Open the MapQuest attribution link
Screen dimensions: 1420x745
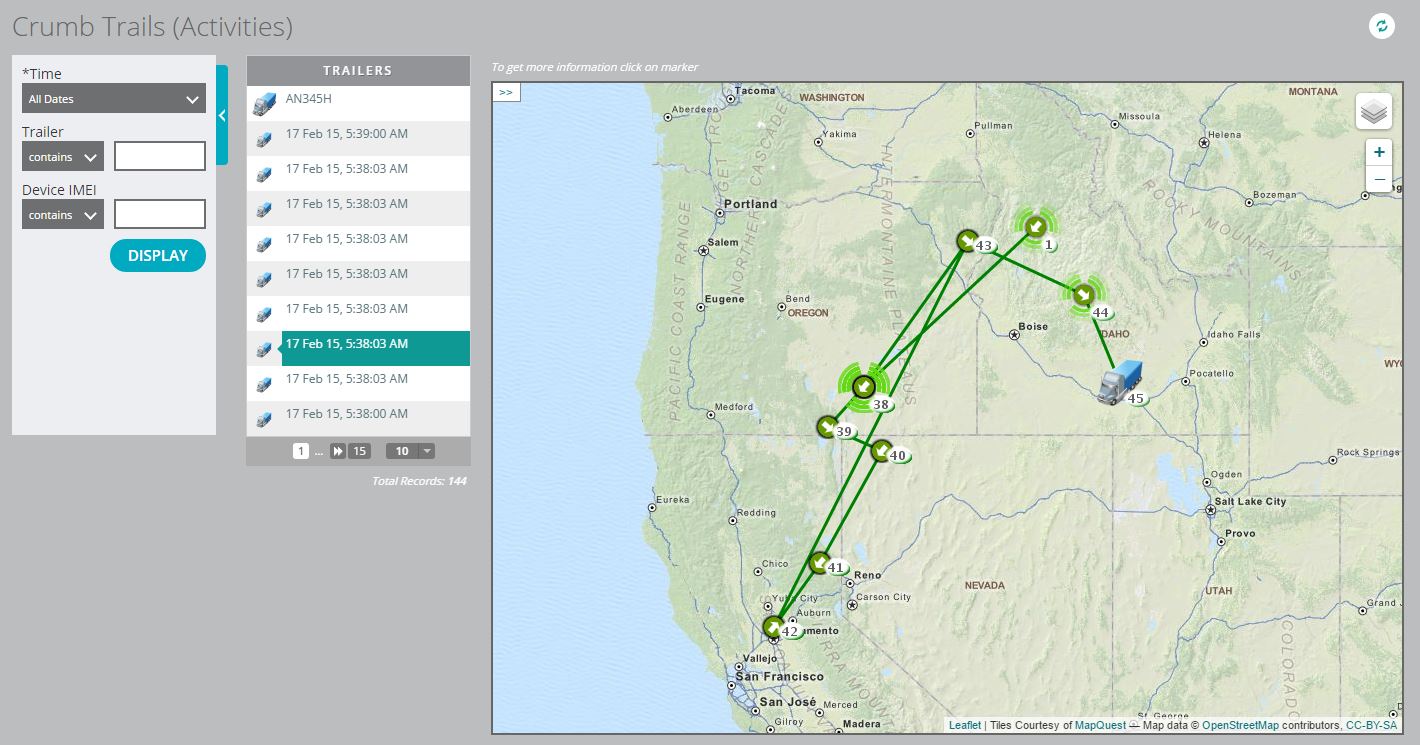[1100, 725]
